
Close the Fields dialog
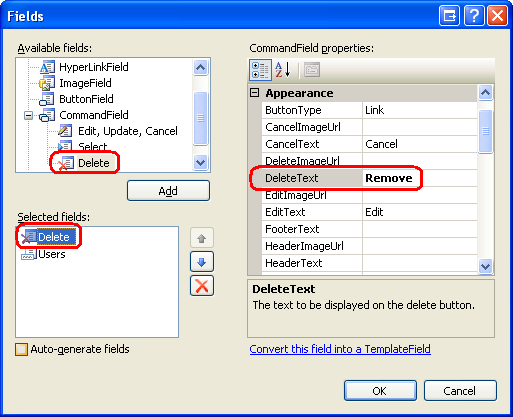(x=497, y=16)
